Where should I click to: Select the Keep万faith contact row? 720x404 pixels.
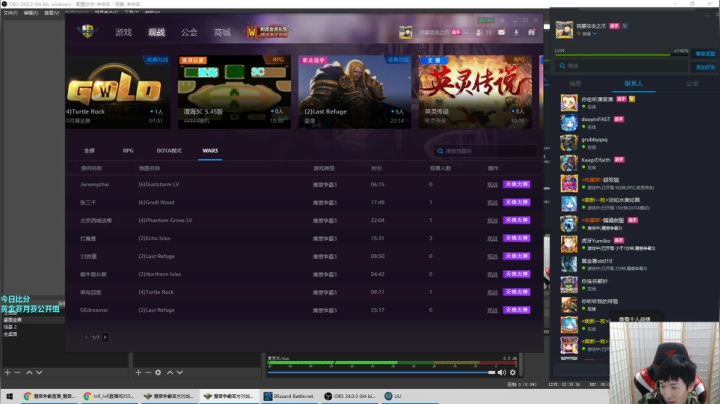click(x=636, y=163)
